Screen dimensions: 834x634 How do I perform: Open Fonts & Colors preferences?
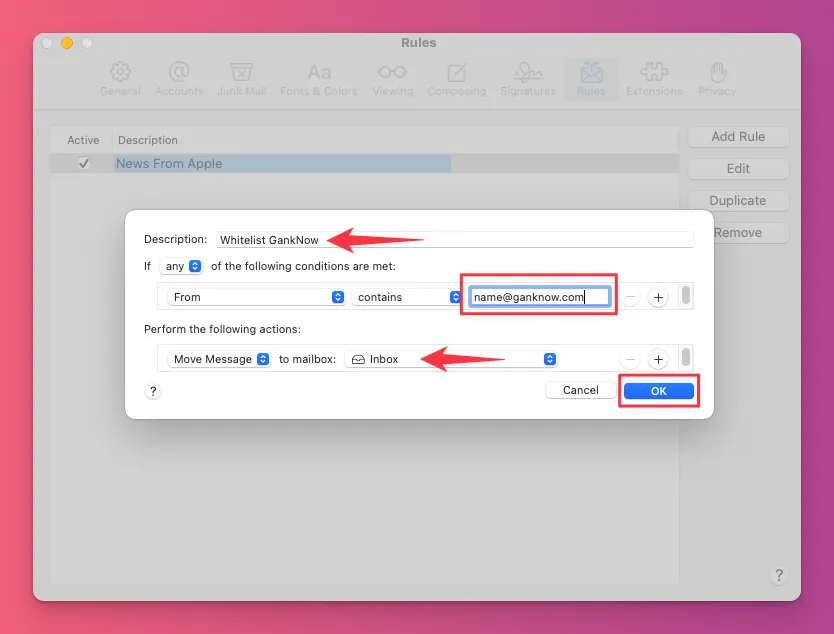tap(319, 79)
